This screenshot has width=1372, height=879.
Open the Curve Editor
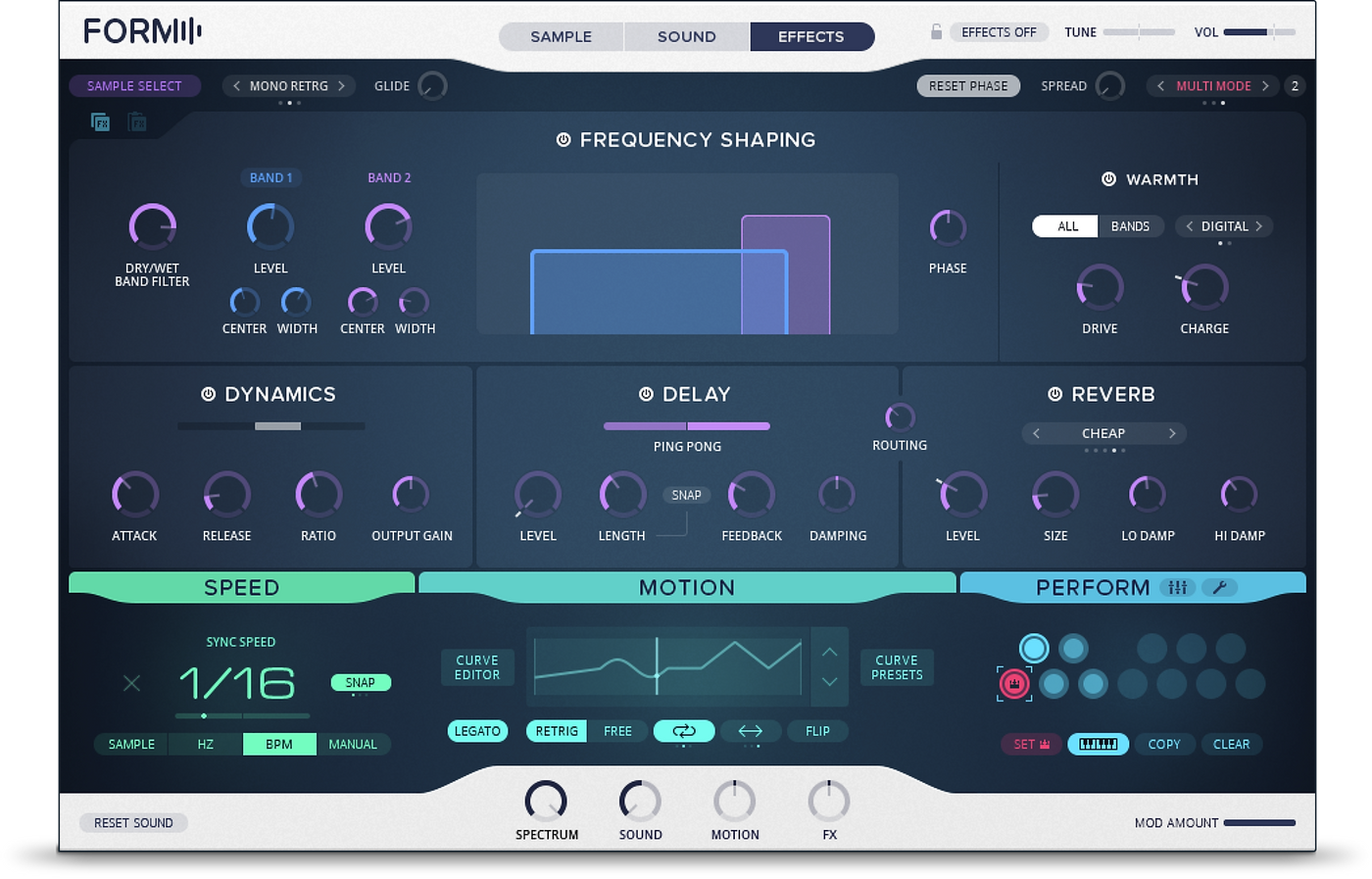477,667
